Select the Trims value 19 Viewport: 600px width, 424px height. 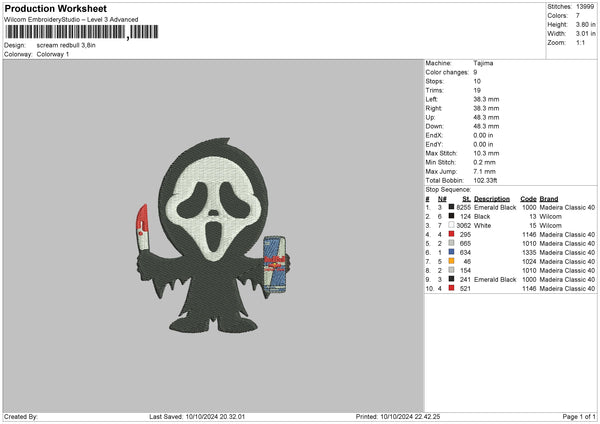(x=477, y=90)
